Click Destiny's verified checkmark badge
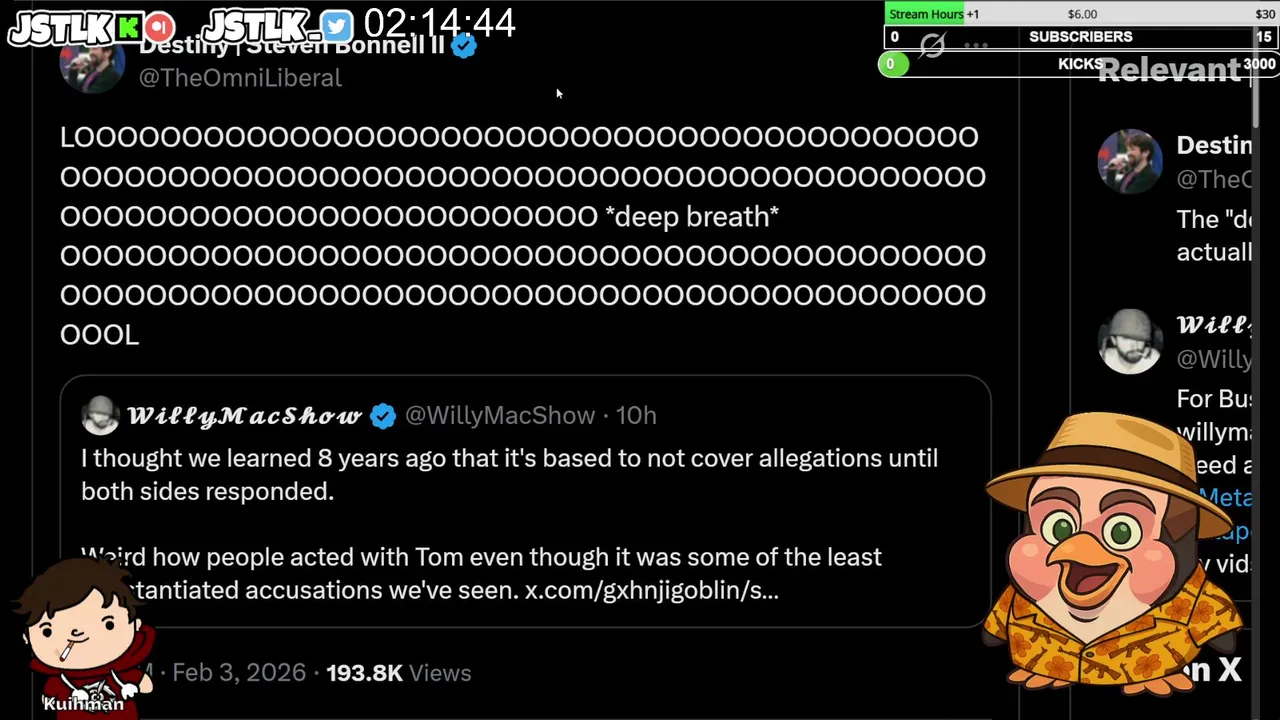1280x720 pixels. [x=463, y=46]
